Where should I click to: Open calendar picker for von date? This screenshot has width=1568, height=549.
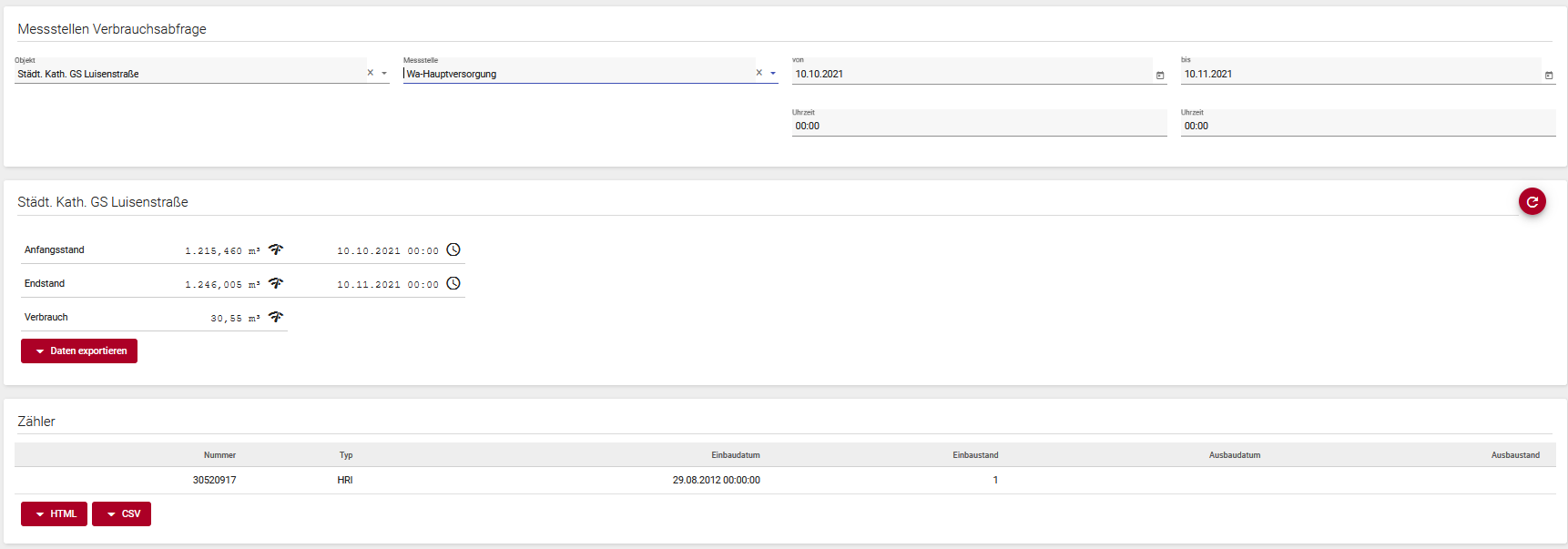point(1159,75)
